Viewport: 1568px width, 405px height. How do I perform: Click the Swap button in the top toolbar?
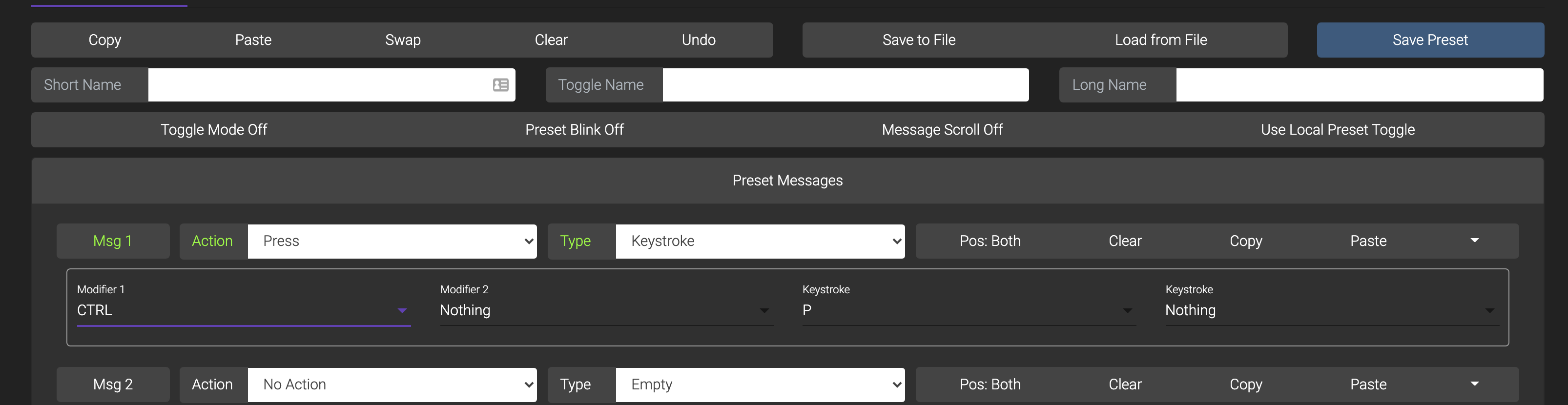402,40
